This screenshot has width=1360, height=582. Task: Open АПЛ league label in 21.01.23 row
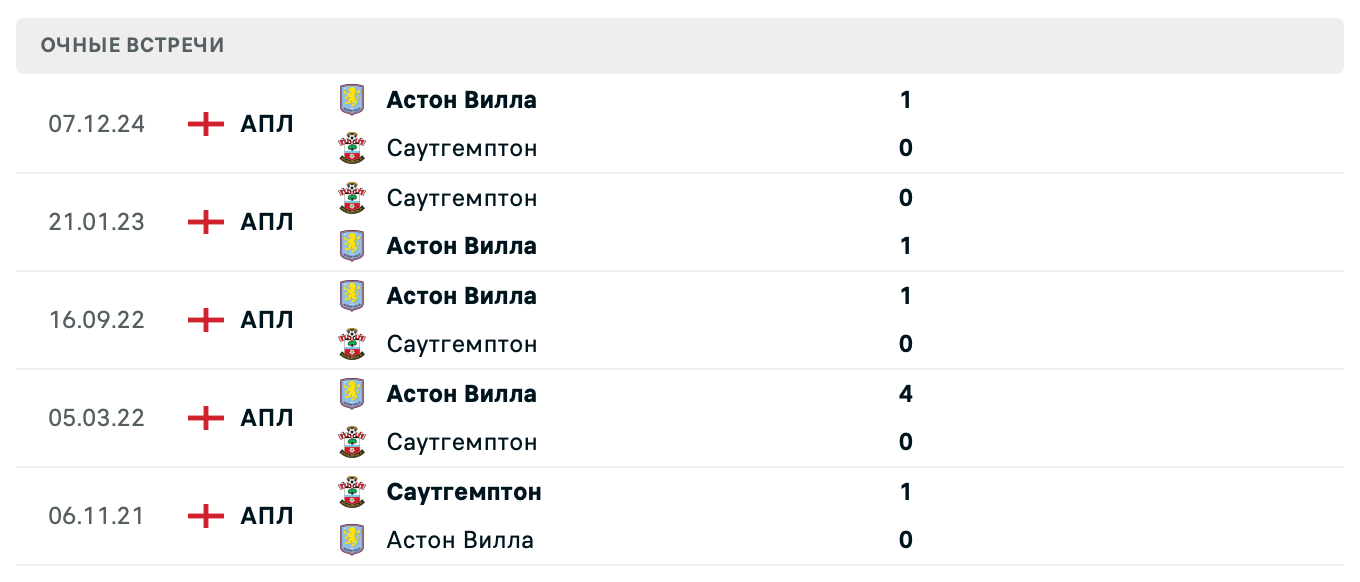[x=267, y=222]
